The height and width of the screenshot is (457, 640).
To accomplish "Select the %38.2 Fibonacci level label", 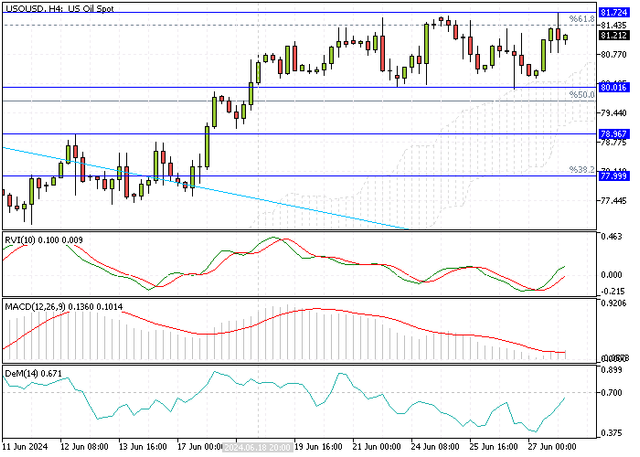I will (582, 169).
